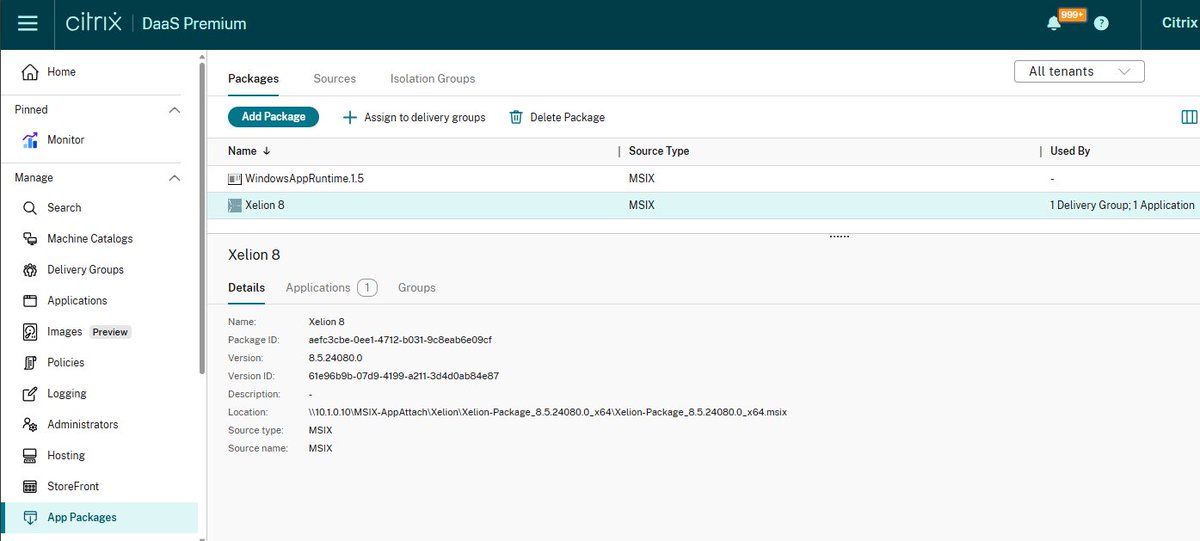Click the Delivery Groups icon
Image resolution: width=1200 pixels, height=541 pixels.
coord(29,270)
